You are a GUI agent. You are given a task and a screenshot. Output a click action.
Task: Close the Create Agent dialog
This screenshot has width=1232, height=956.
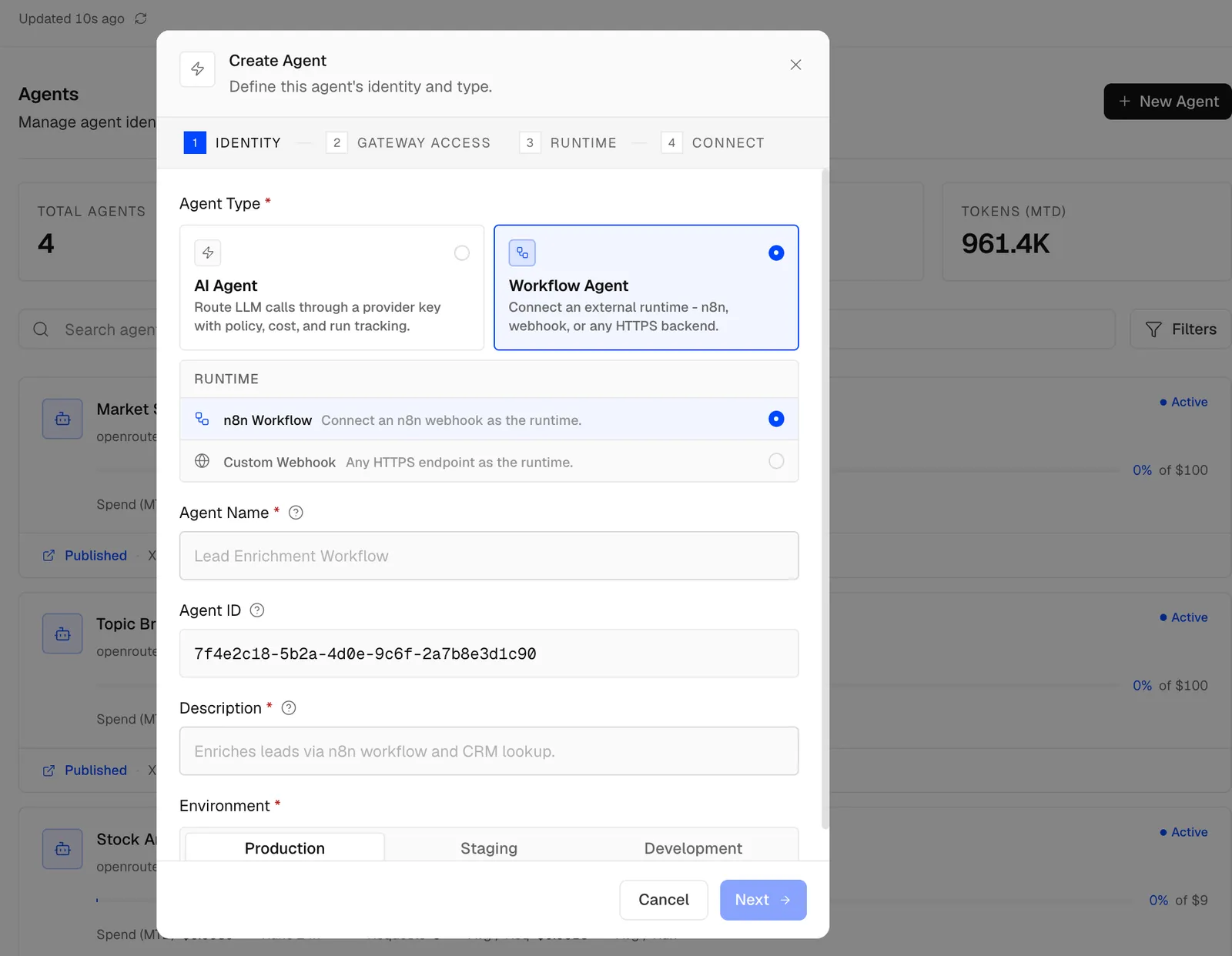(795, 65)
